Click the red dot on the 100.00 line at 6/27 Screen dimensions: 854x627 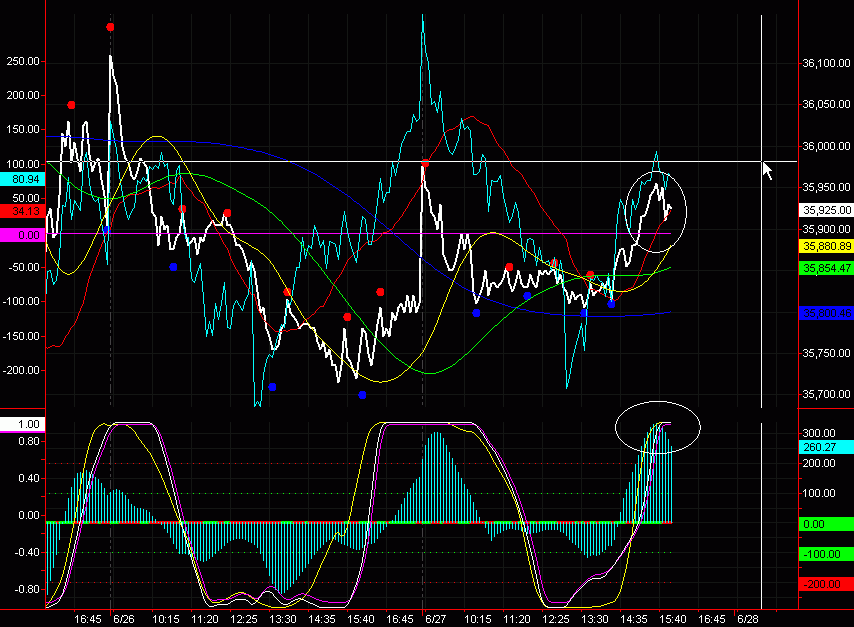[x=425, y=163]
